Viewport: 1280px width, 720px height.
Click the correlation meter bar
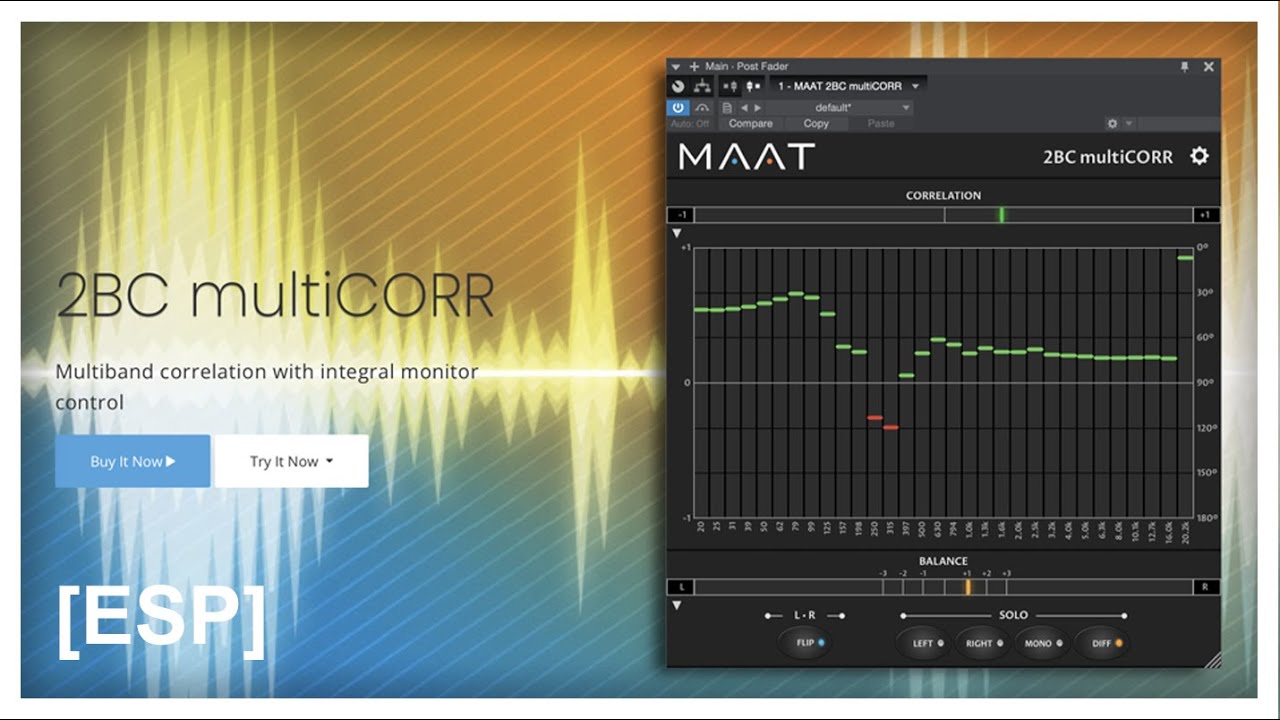(943, 215)
